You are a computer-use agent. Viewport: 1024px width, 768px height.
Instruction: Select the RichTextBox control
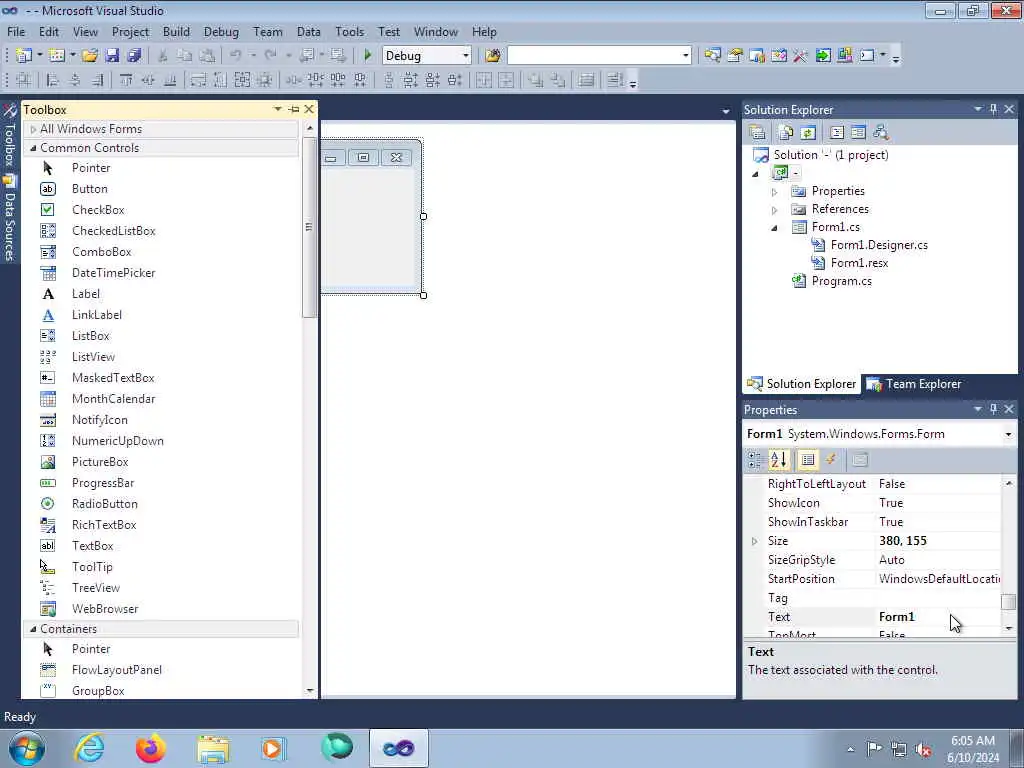[x=104, y=524]
